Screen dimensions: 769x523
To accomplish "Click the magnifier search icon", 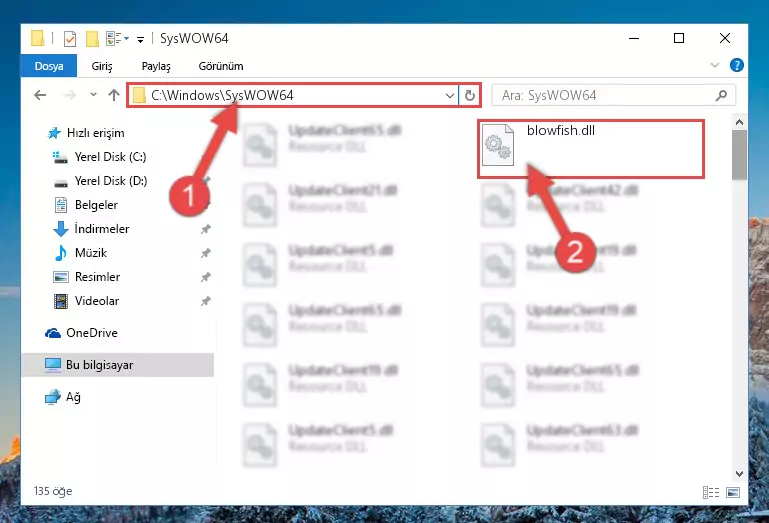I will tap(721, 95).
